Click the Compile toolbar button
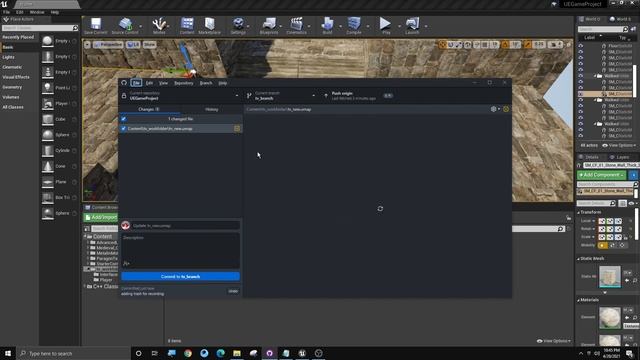The width and height of the screenshot is (640, 360). click(354, 26)
